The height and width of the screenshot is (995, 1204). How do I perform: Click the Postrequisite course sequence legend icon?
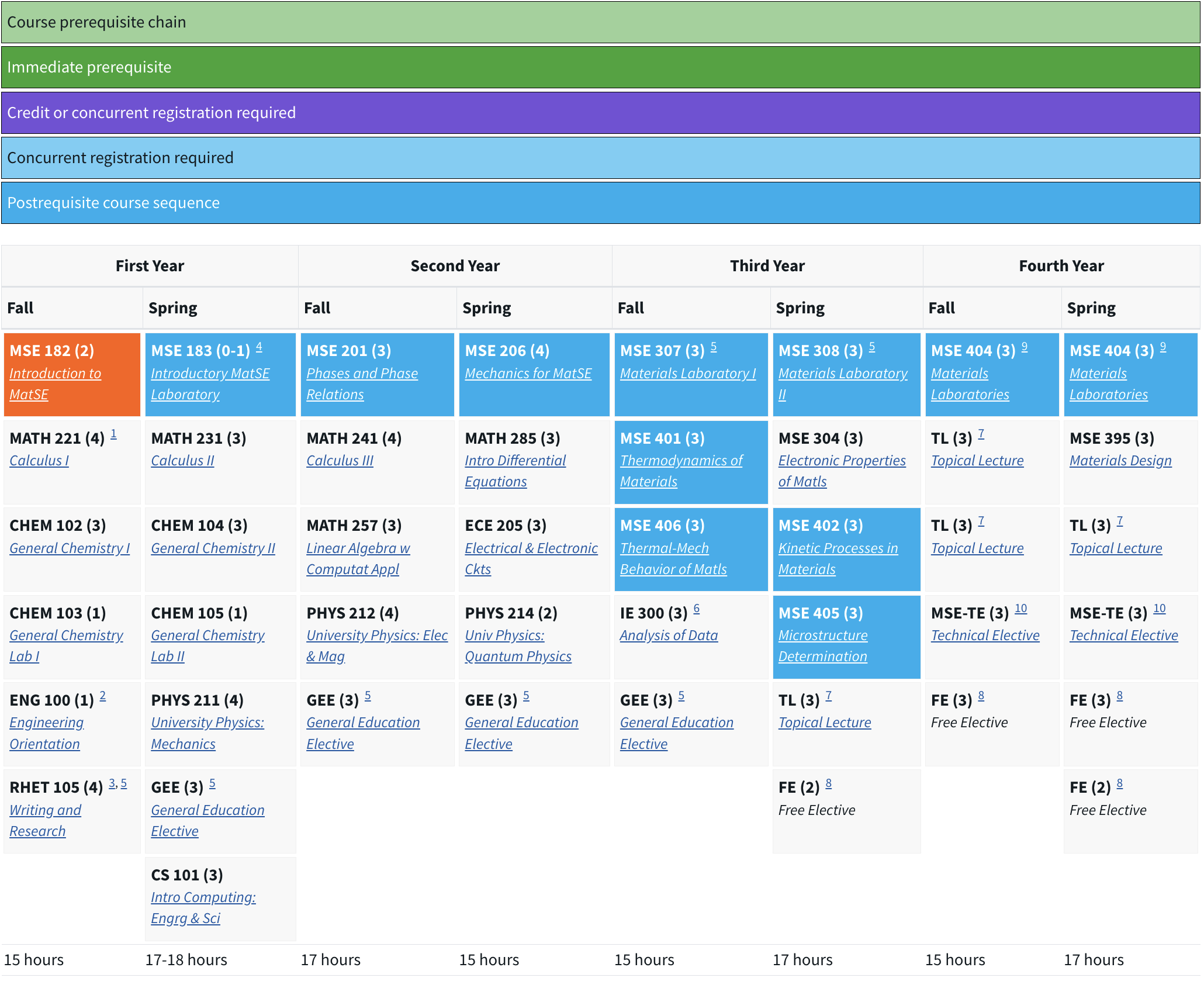[x=602, y=201]
